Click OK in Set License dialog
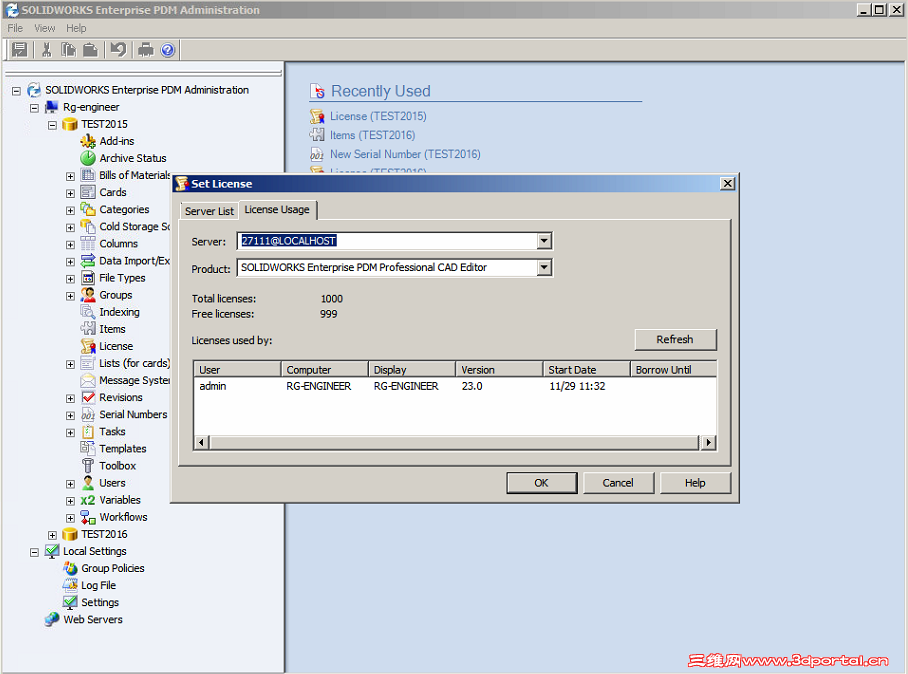The height and width of the screenshot is (674, 908). [x=541, y=483]
